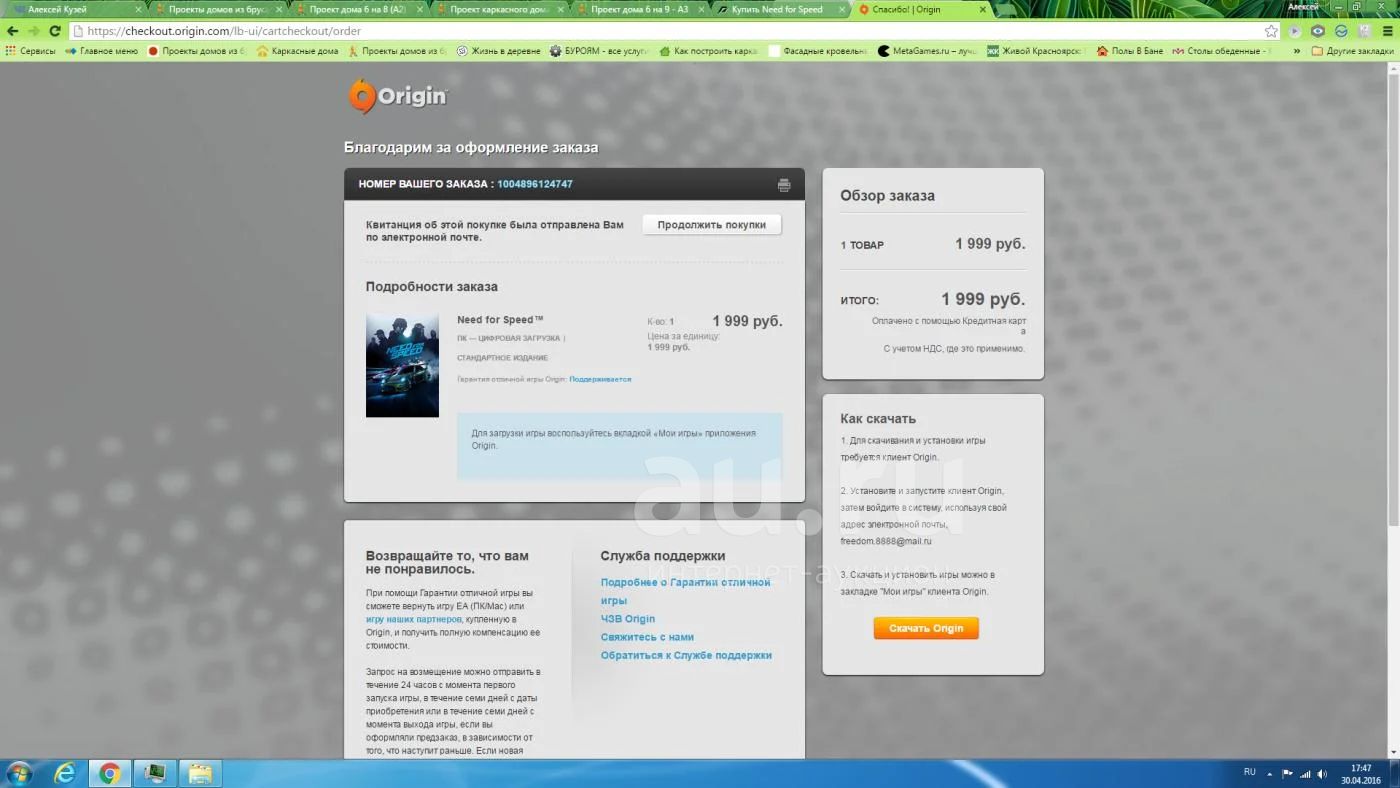Click Обзор заказа heading

(888, 196)
